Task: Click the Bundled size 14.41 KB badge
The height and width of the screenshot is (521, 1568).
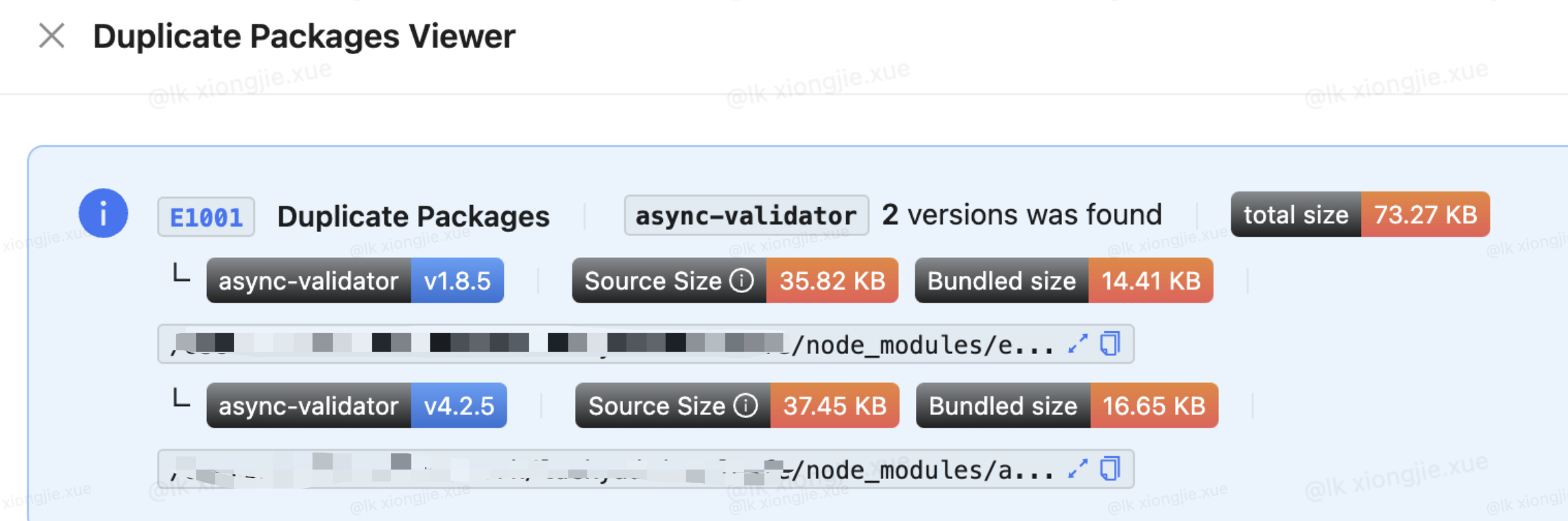Action: click(1064, 280)
